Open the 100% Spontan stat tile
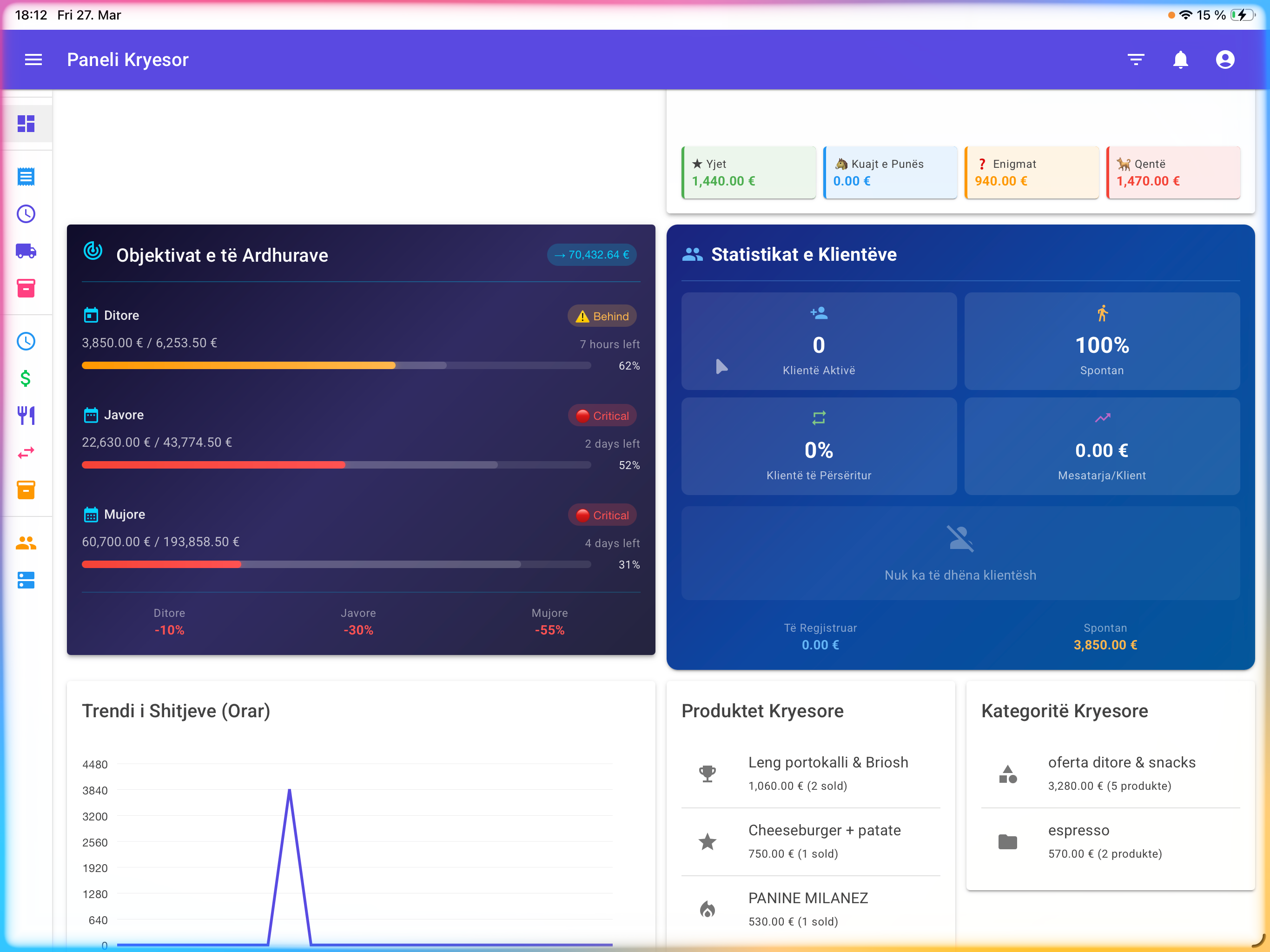Image resolution: width=1270 pixels, height=952 pixels. click(x=1102, y=341)
